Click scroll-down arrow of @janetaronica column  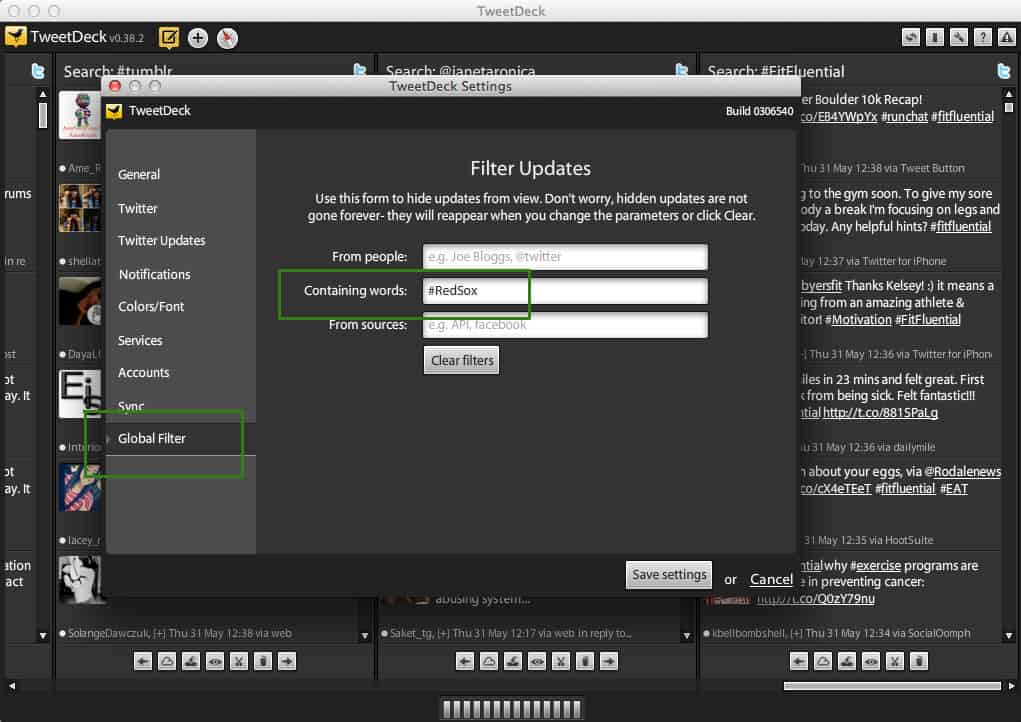coord(686,635)
